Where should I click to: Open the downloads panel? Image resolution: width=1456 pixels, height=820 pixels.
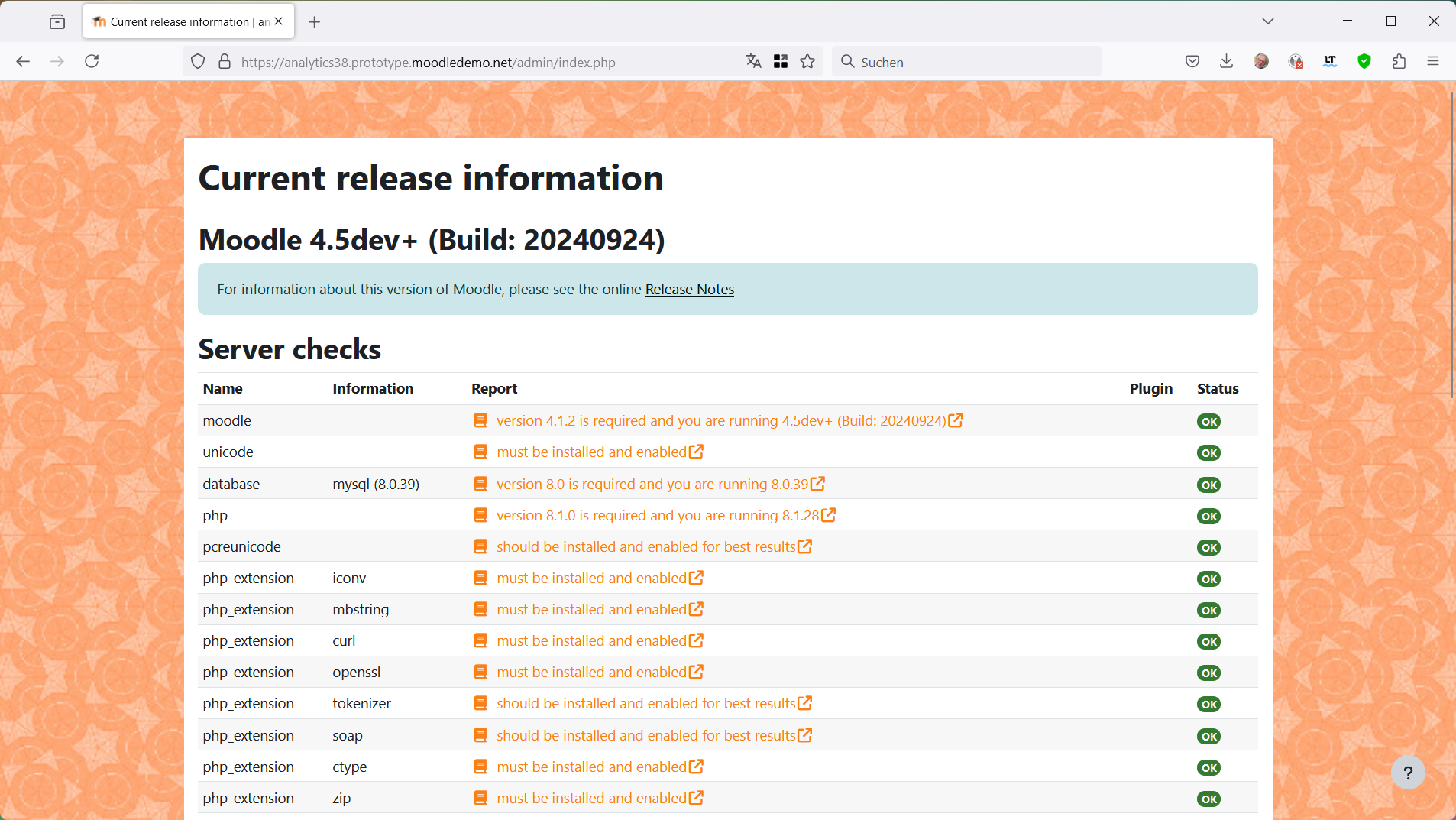click(x=1227, y=62)
